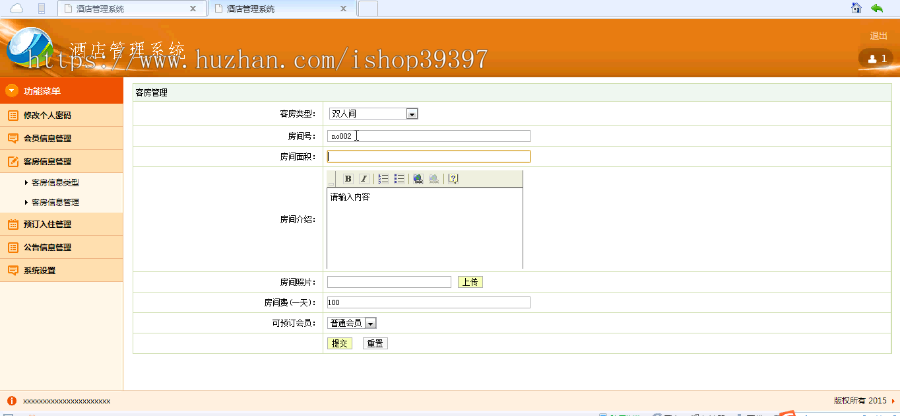
Task: Click the green back arrow icon
Action: point(877,8)
